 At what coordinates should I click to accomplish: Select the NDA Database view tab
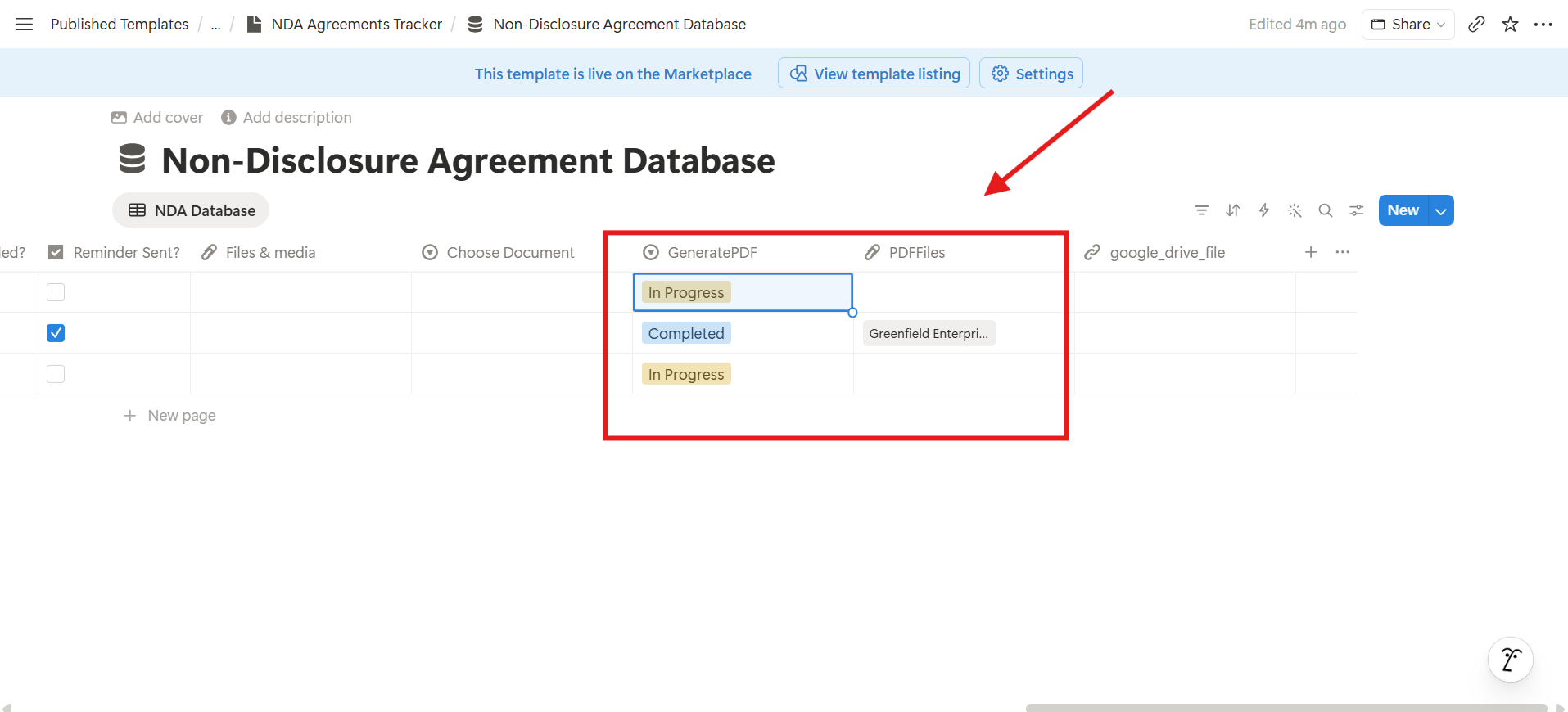point(191,210)
